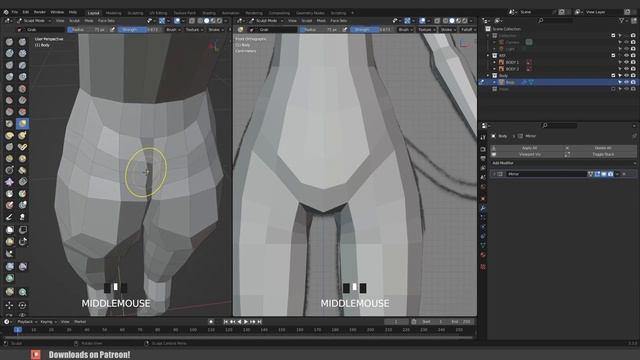Switch to the Sculpting workspace tab

(x=135, y=13)
